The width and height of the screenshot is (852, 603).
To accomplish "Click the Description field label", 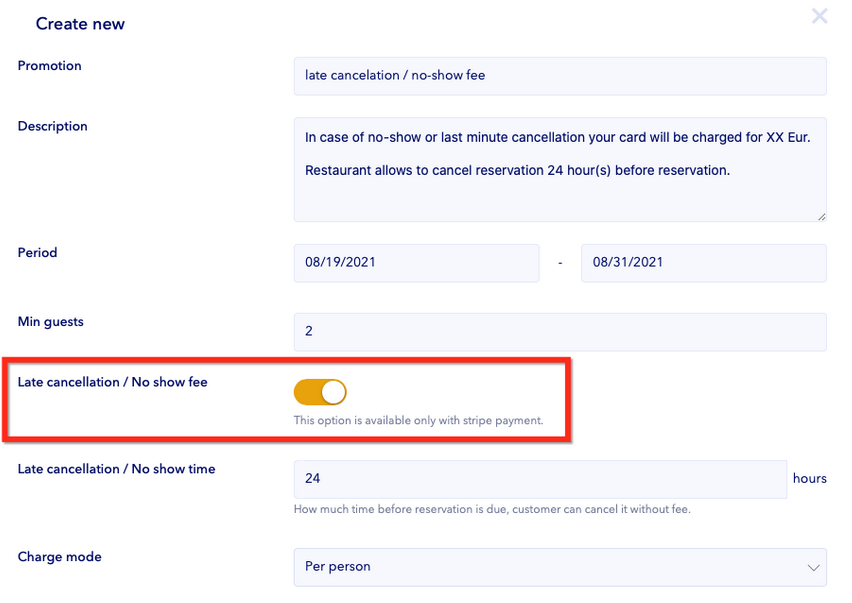I will pos(53,127).
